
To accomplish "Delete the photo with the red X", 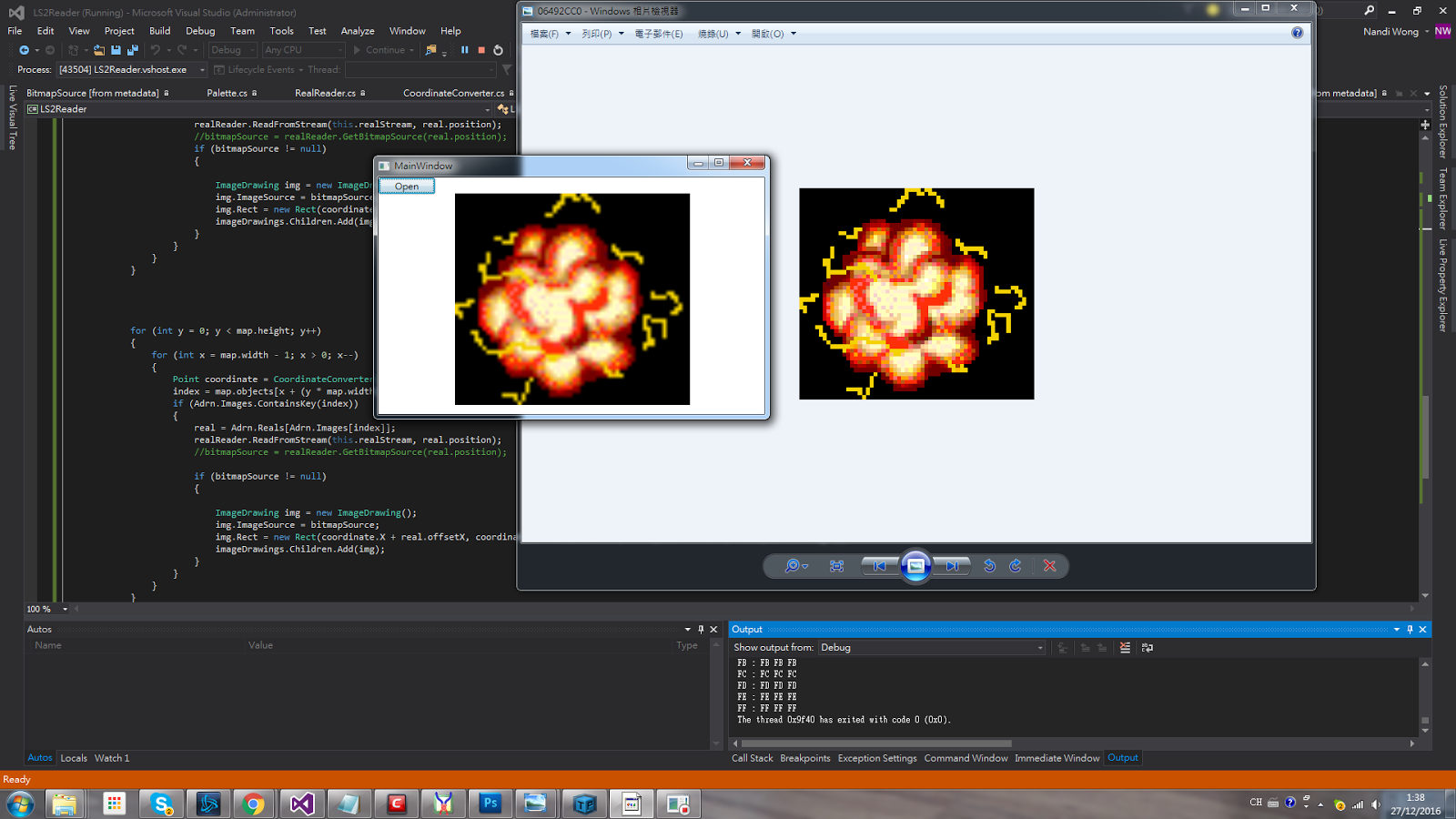I will (x=1049, y=566).
